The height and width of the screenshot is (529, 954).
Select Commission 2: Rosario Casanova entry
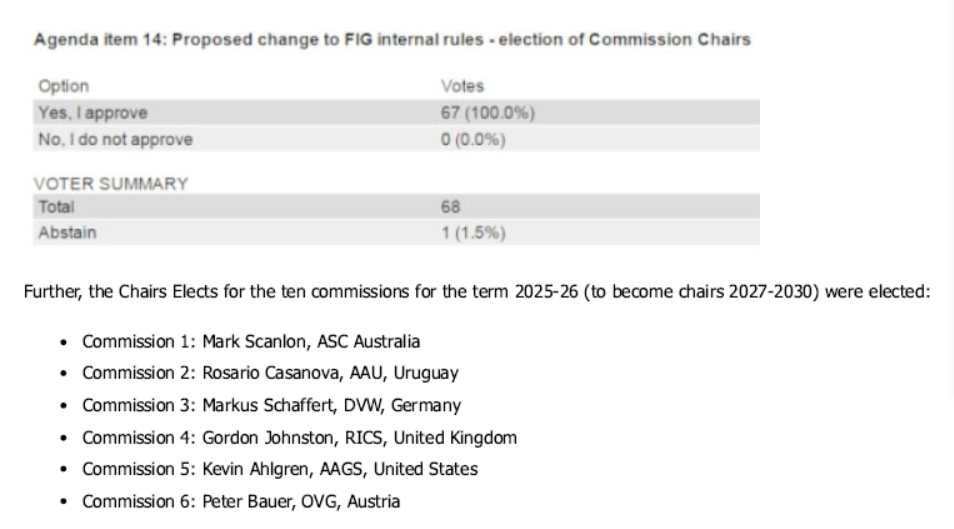(270, 373)
